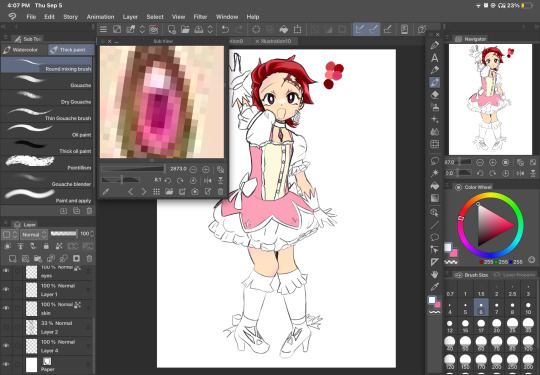This screenshot has width=540, height=375.
Task: Hide the eyes layer
Action: click(6, 271)
